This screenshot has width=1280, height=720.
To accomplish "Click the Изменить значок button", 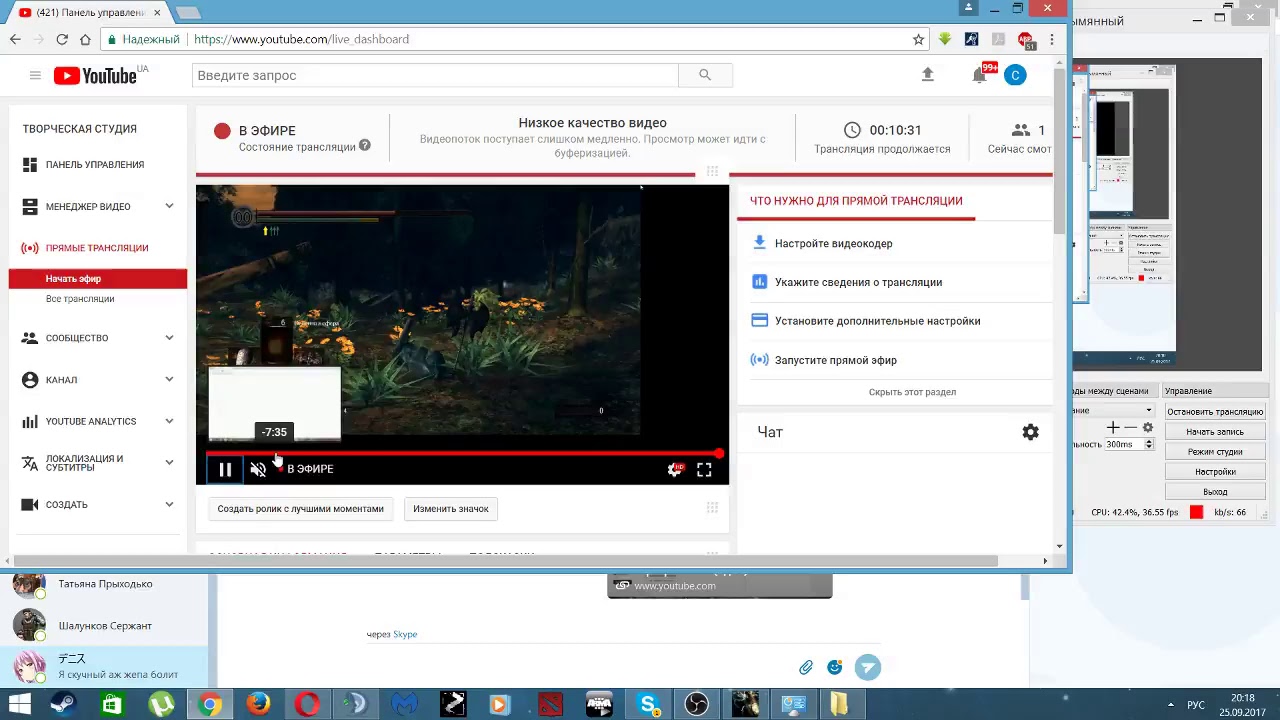I will 451,509.
